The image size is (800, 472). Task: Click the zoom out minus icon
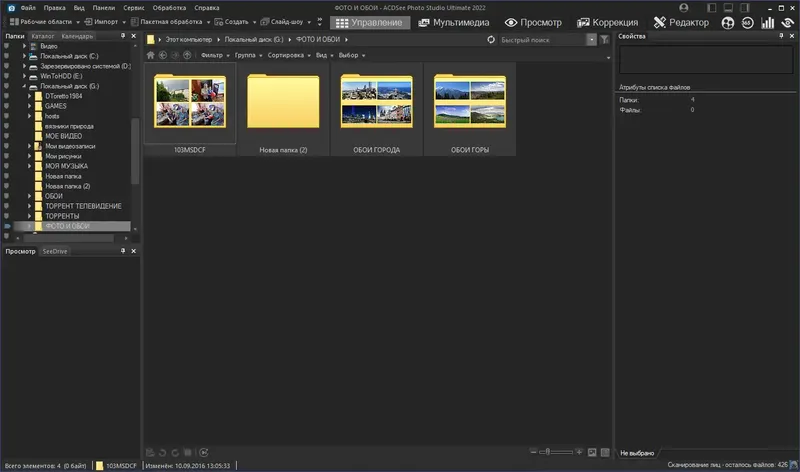533,452
